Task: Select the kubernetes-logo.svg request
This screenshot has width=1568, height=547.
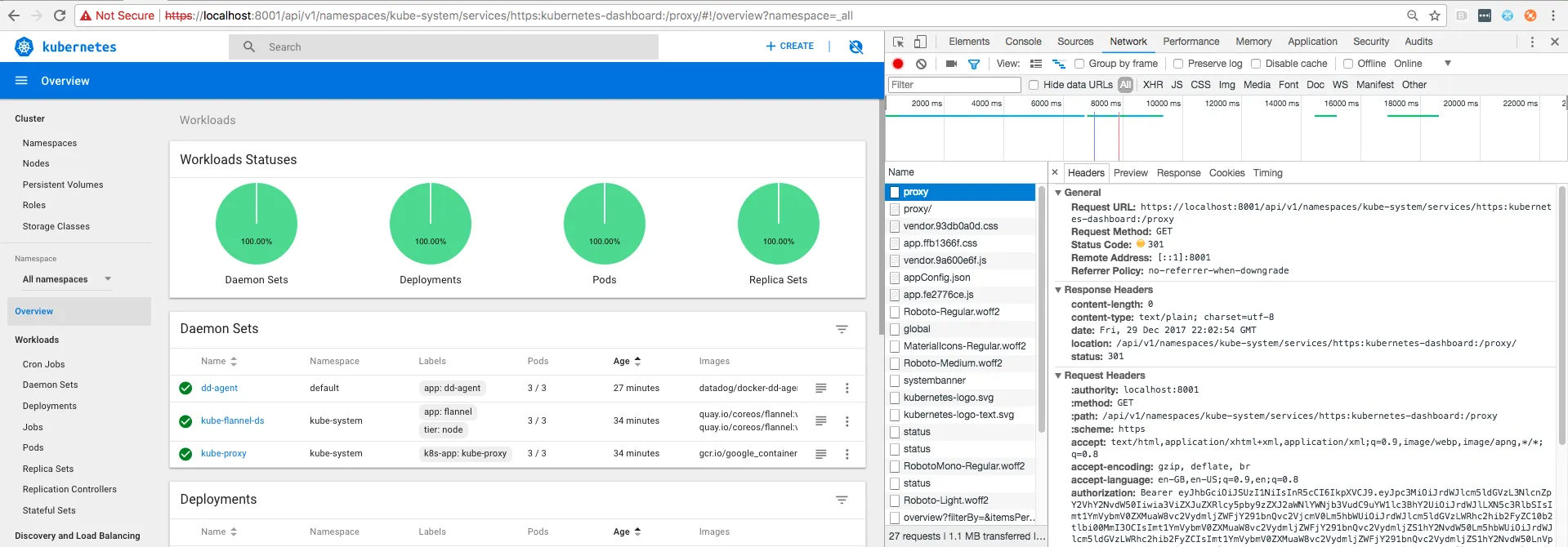Action: click(949, 398)
